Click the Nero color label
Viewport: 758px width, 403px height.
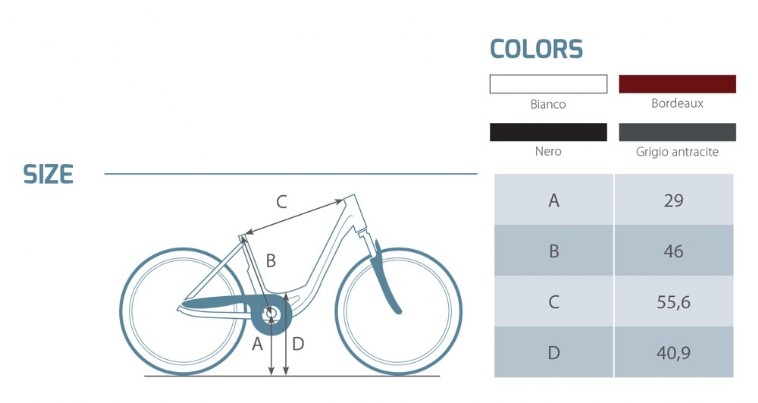click(x=548, y=152)
